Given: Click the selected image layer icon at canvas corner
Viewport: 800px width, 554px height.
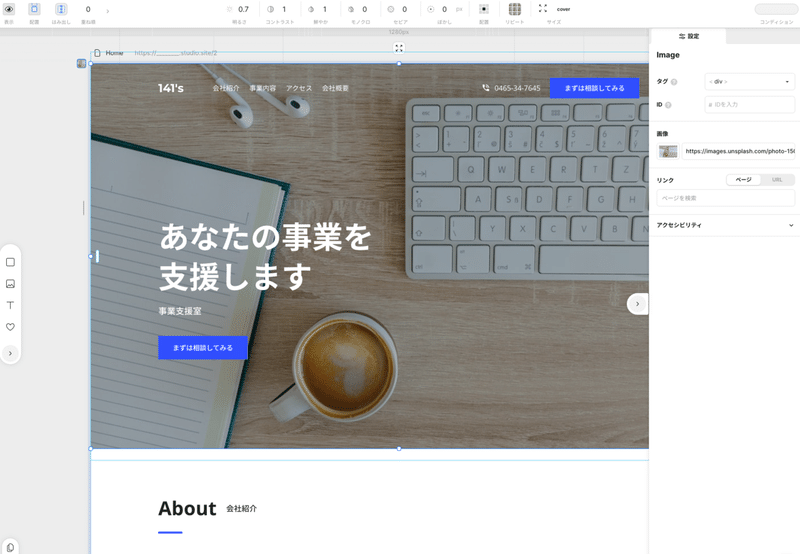Looking at the screenshot, I should coord(81,63).
